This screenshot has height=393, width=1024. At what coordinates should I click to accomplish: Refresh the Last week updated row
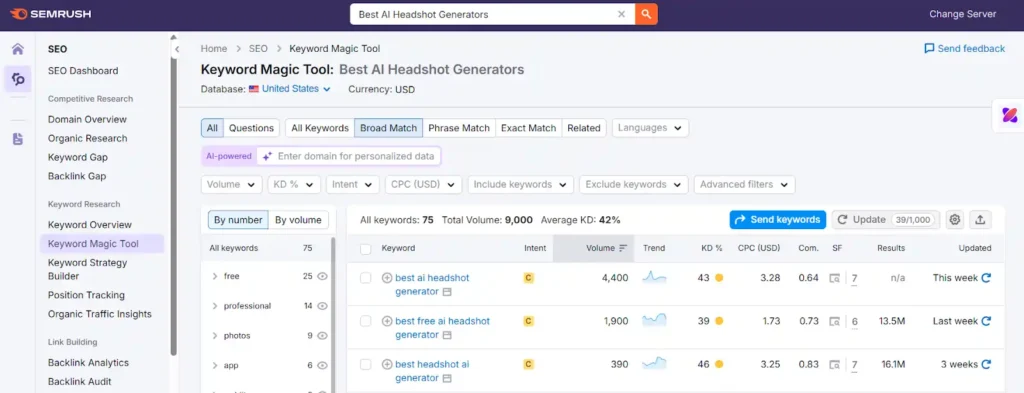click(986, 321)
